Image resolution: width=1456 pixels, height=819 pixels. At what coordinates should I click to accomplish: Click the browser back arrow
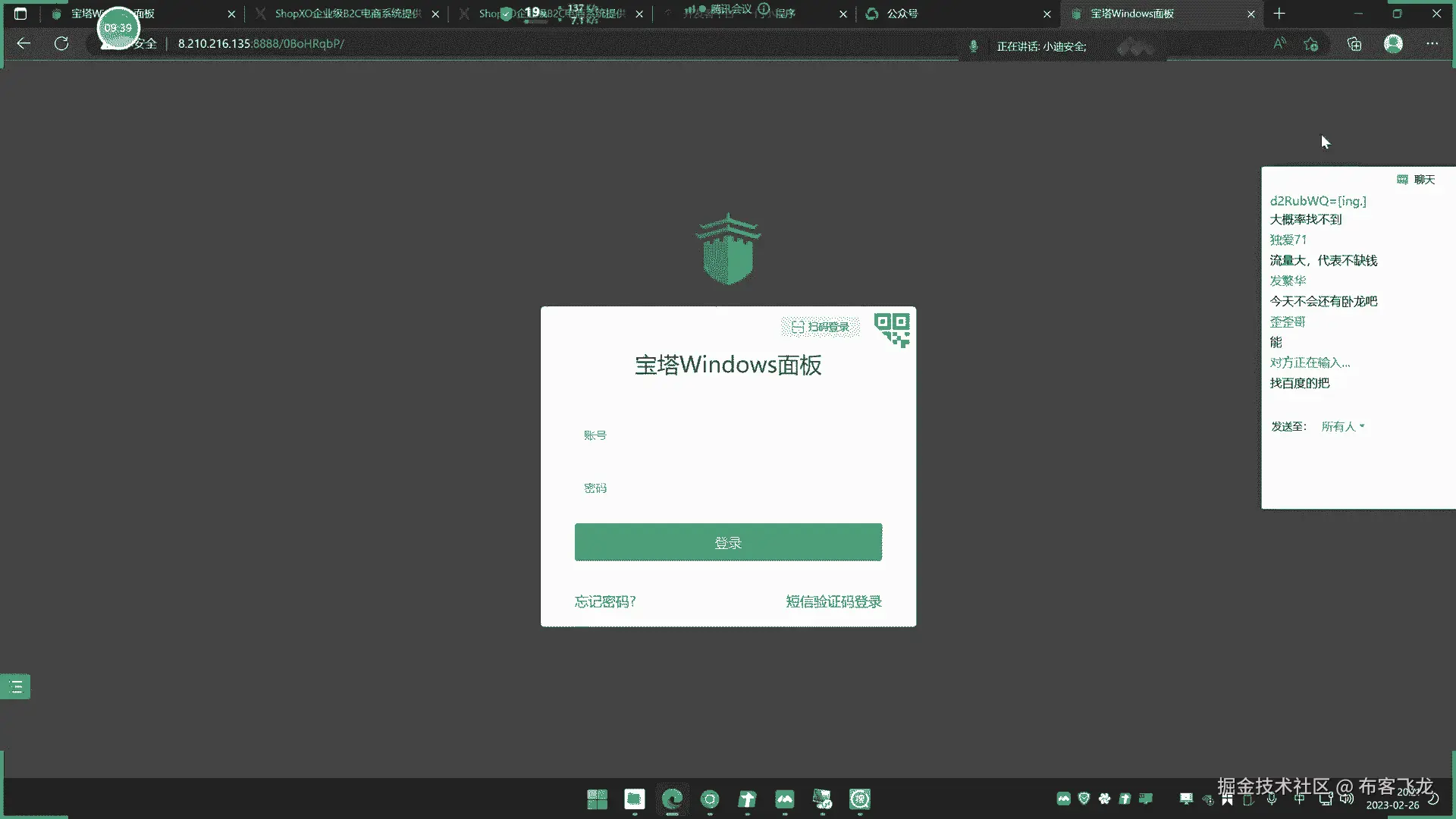[24, 44]
